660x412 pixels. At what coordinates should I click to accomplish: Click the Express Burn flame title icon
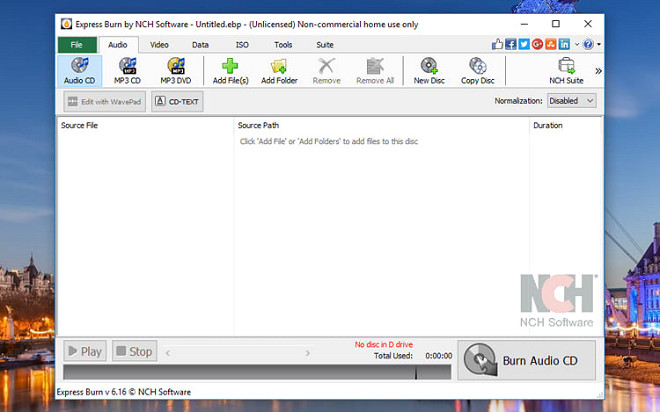click(x=66, y=24)
